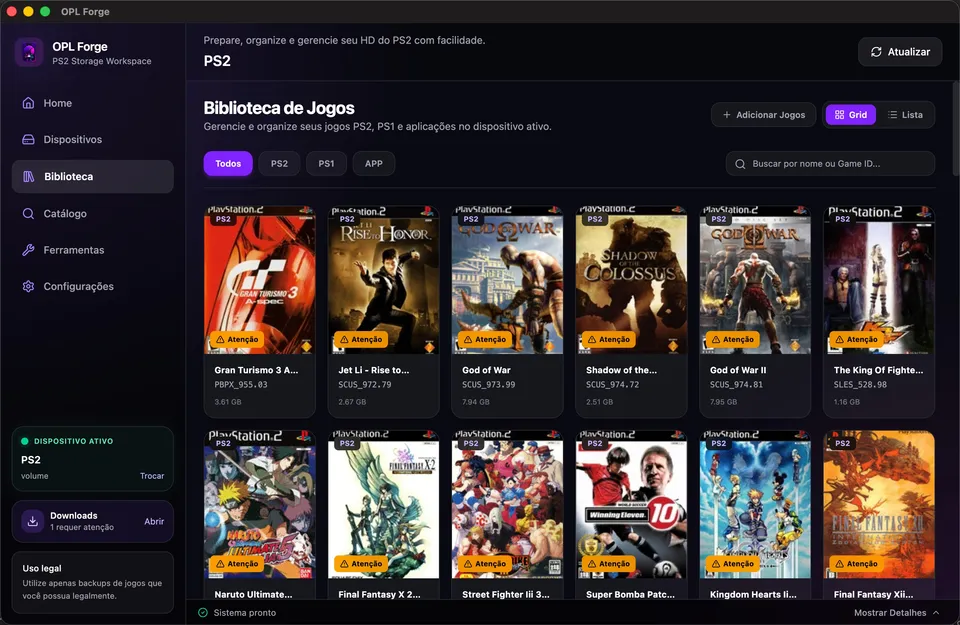Image resolution: width=960 pixels, height=625 pixels.
Task: Click Atenção badge on King Of Fighters card
Action: point(856,339)
